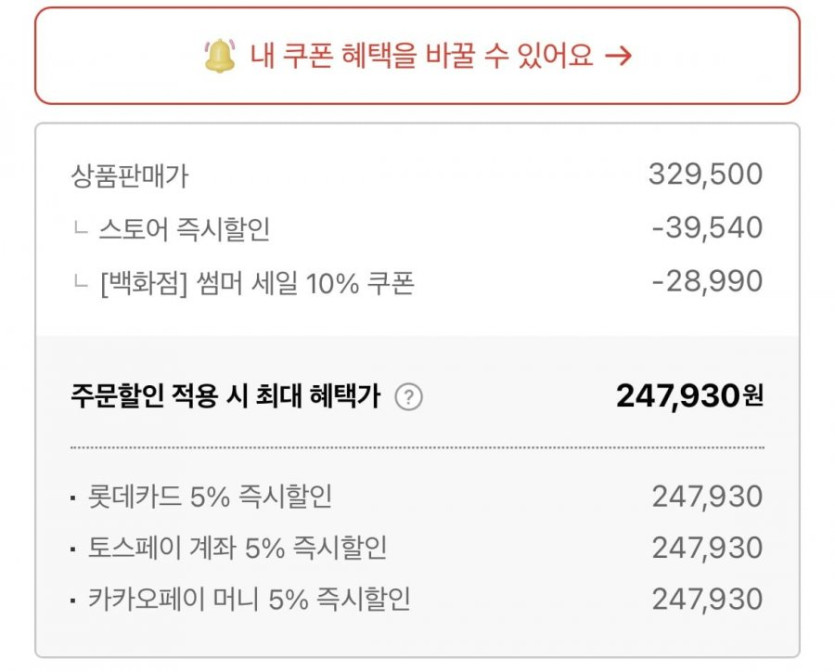Click the 329,500 product price

coord(705,175)
